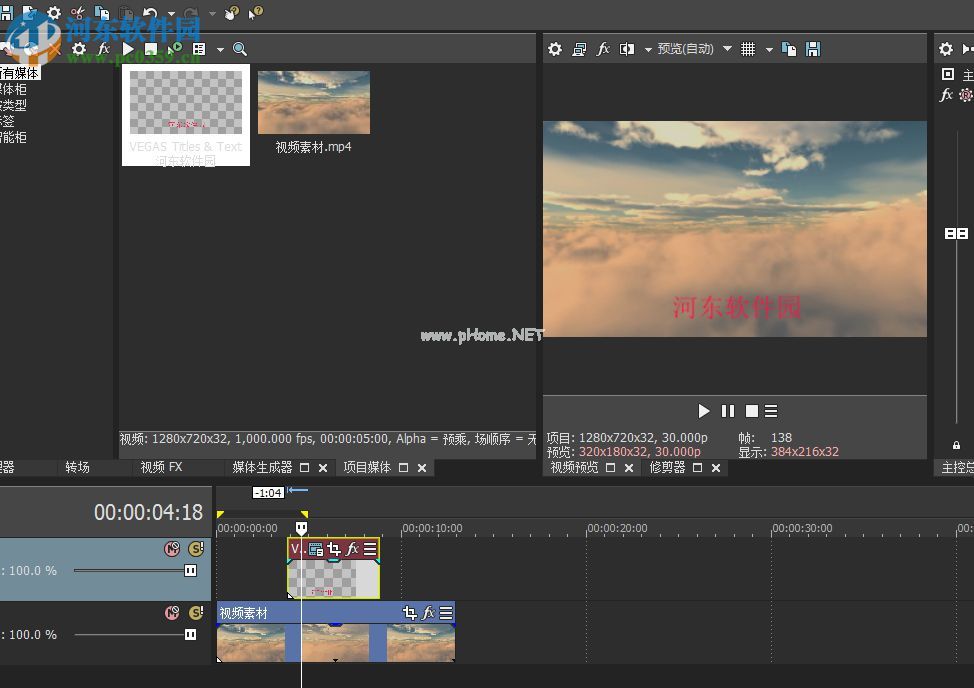This screenshot has height=688, width=974.
Task: Open project properties gear in top toolbar
Action: (54, 12)
